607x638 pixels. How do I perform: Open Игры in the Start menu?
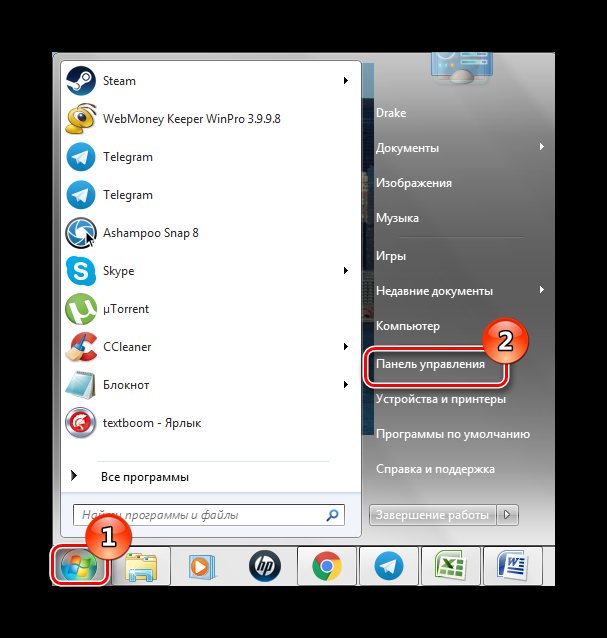pyautogui.click(x=391, y=256)
